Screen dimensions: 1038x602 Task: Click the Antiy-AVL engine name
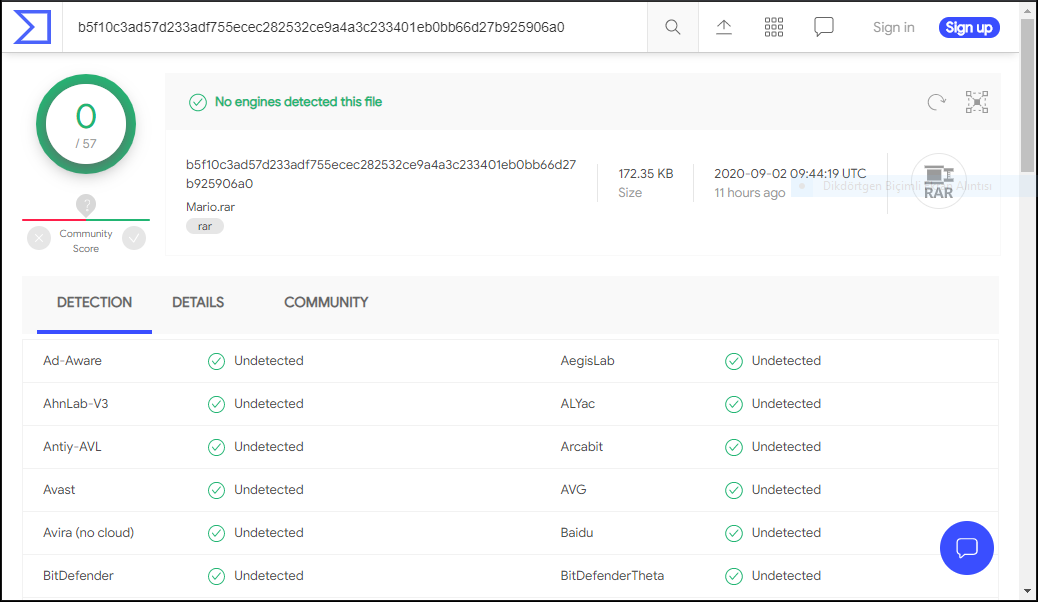[72, 447]
